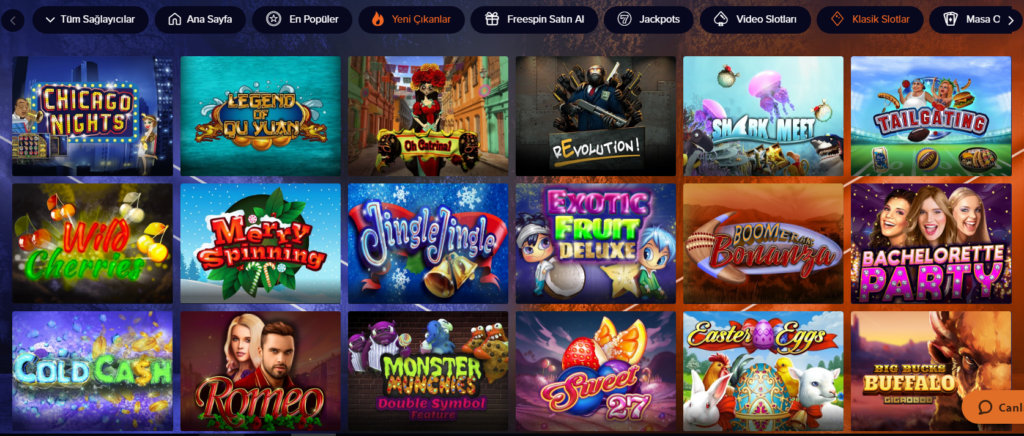Click the seven icon beside Jackpots

pos(624,20)
